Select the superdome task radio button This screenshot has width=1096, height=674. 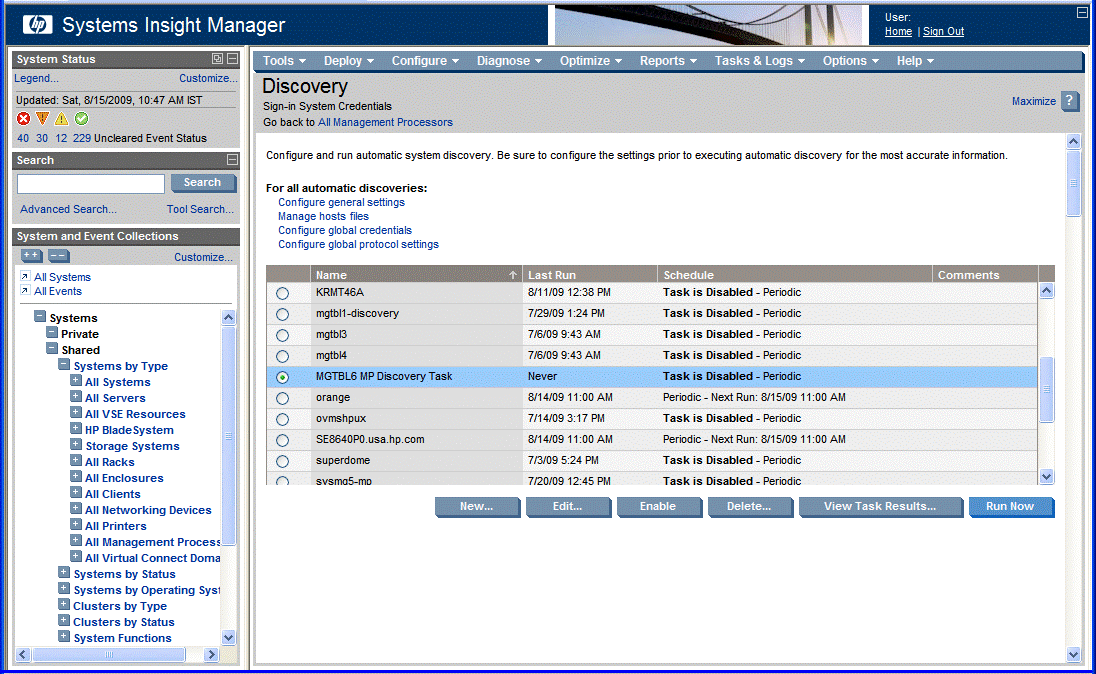[282, 461]
